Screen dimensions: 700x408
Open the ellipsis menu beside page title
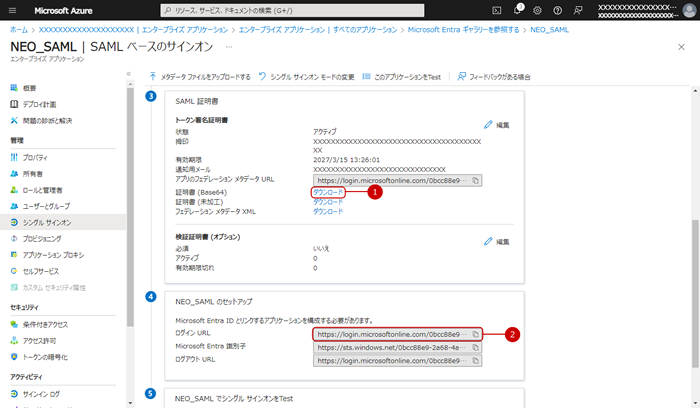[229, 47]
